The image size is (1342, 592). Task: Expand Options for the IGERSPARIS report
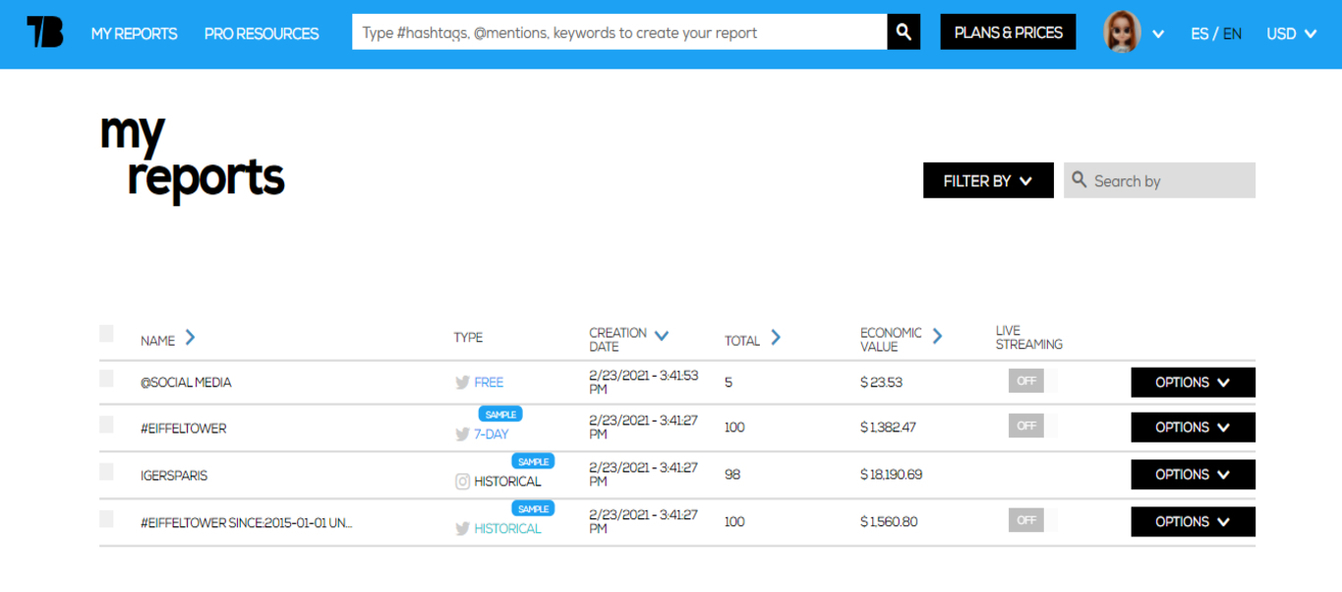[x=1192, y=475]
